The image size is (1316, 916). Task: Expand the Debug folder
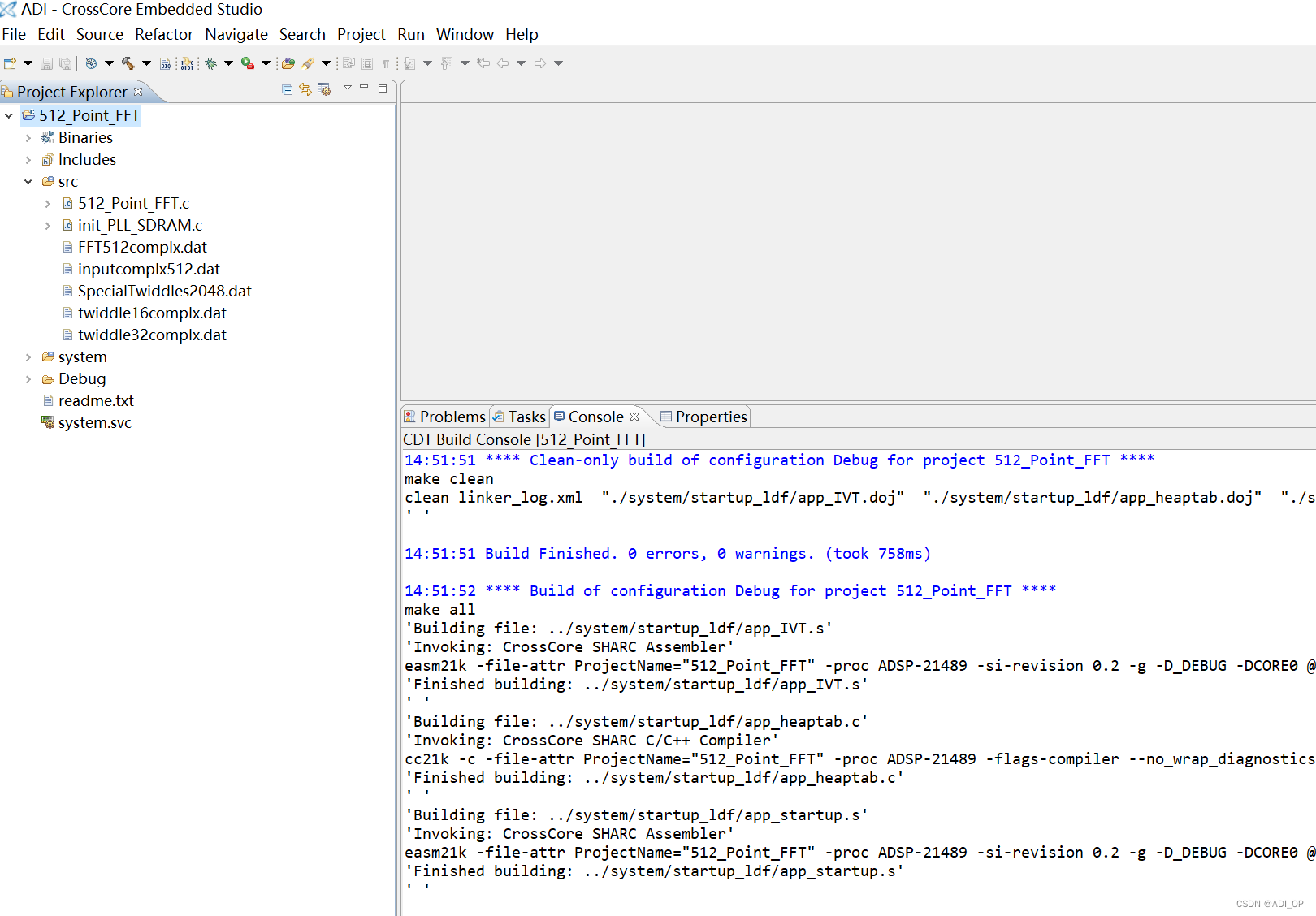tap(28, 379)
